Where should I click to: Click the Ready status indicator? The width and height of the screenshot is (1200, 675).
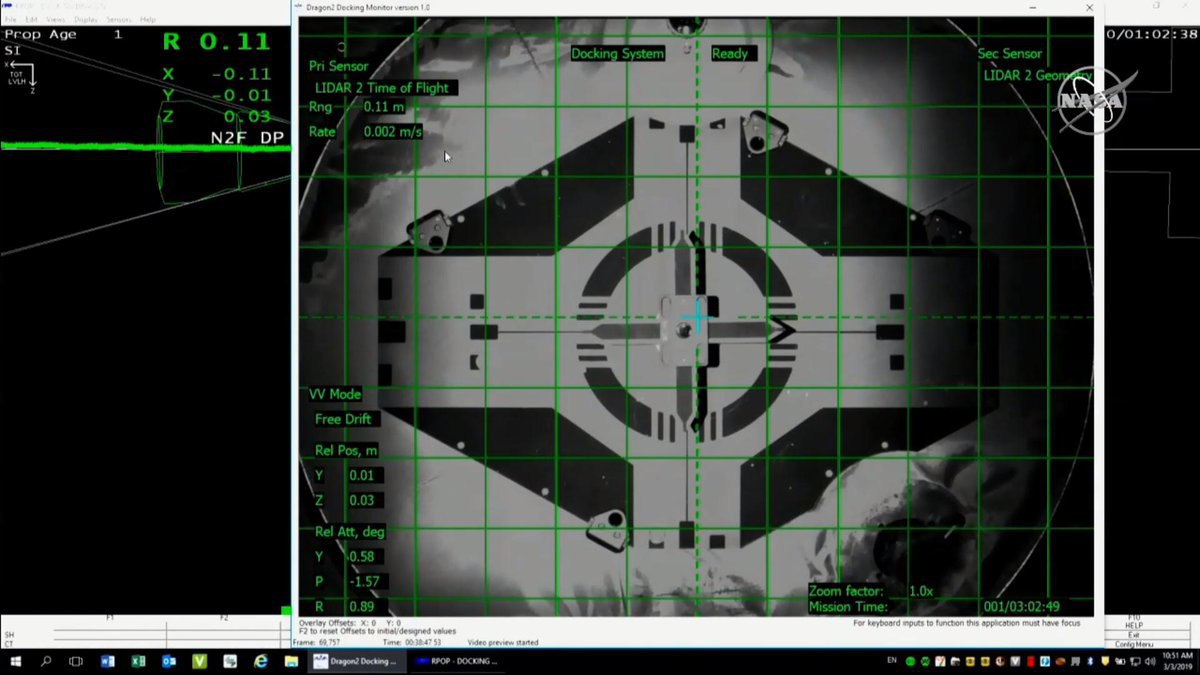click(x=733, y=54)
